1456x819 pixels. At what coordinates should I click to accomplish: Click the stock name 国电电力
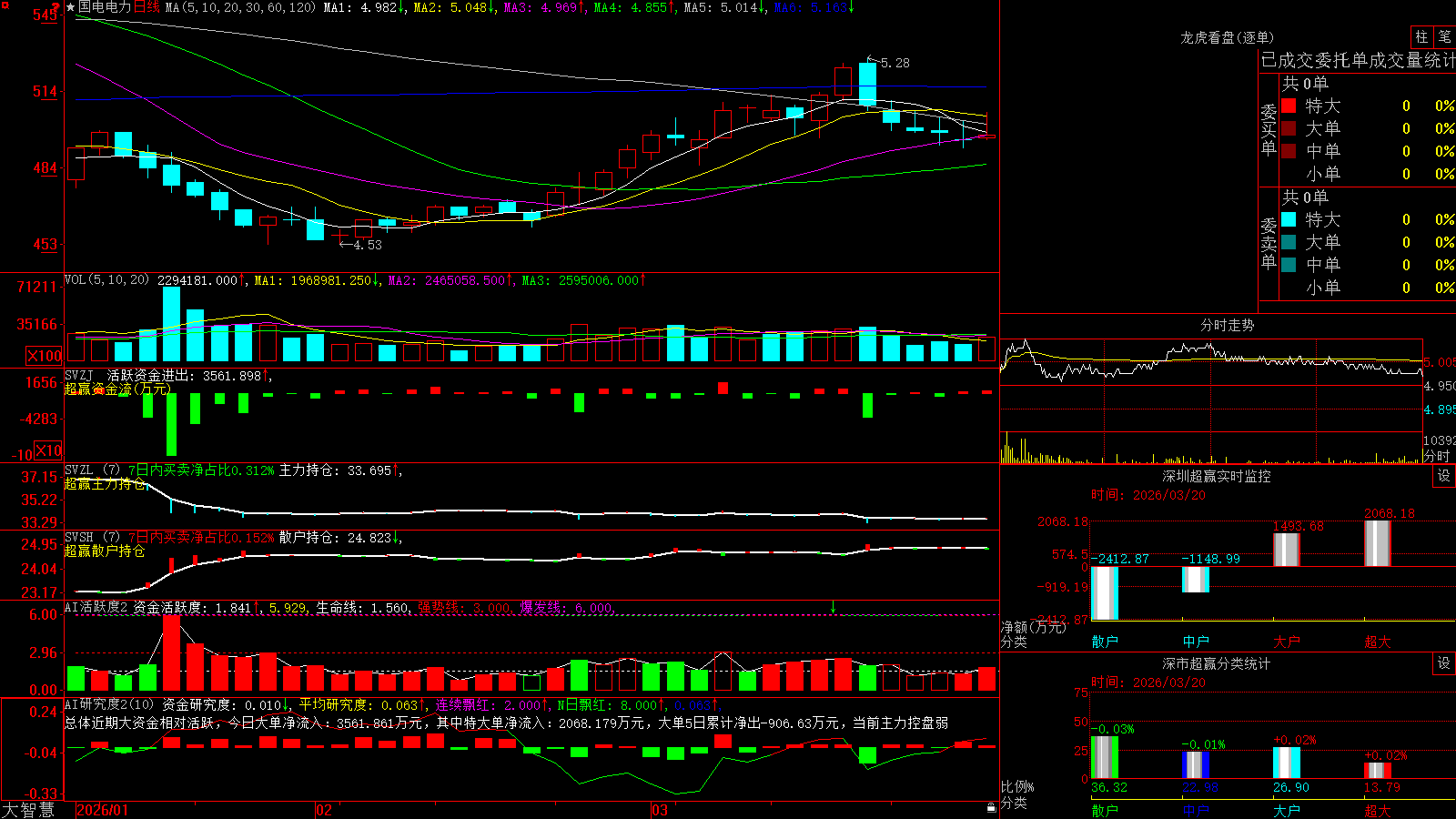click(x=105, y=7)
